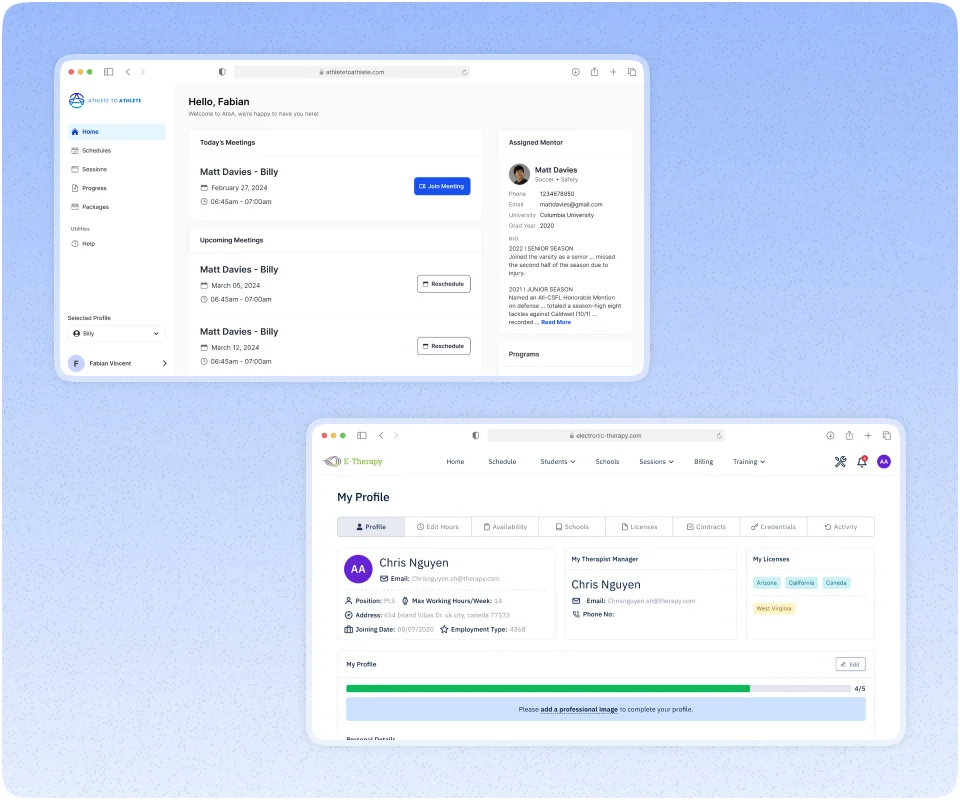This screenshot has width=960, height=800.
Task: Click the add a professional image link
Action: 579,710
